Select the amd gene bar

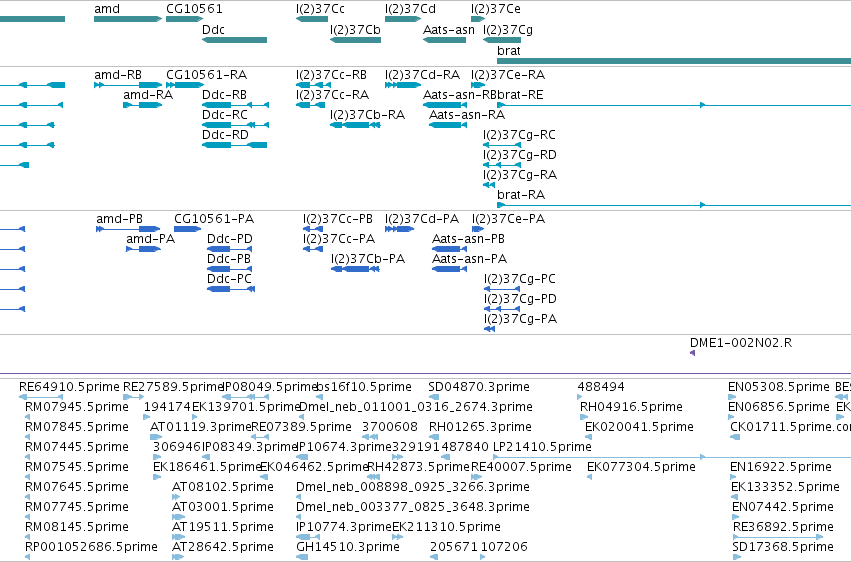click(x=128, y=19)
